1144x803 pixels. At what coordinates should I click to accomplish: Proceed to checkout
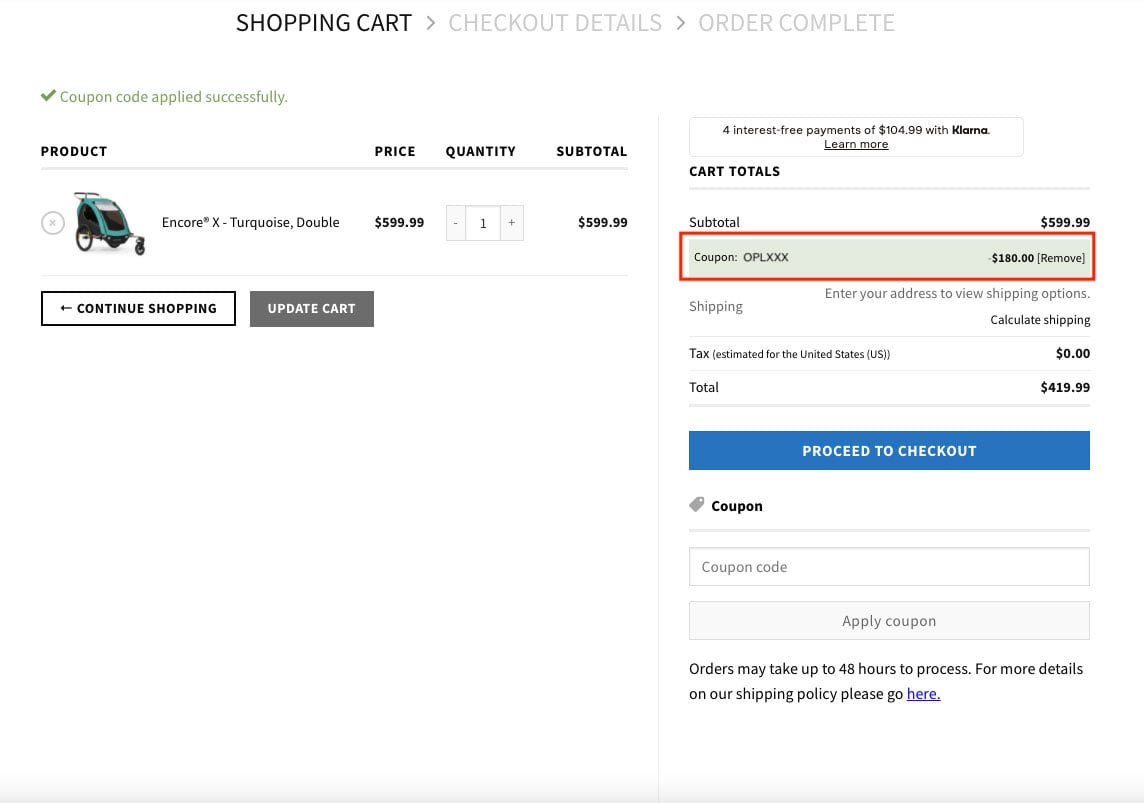coord(889,451)
